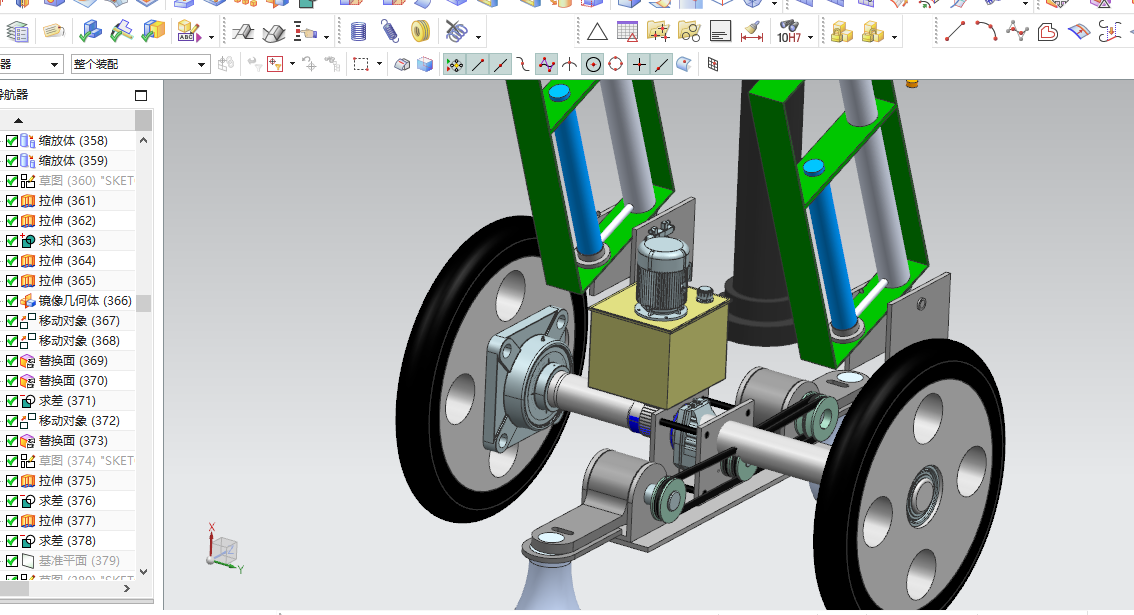
Task: Toggle the End Point snap option
Action: pyautogui.click(x=477, y=64)
